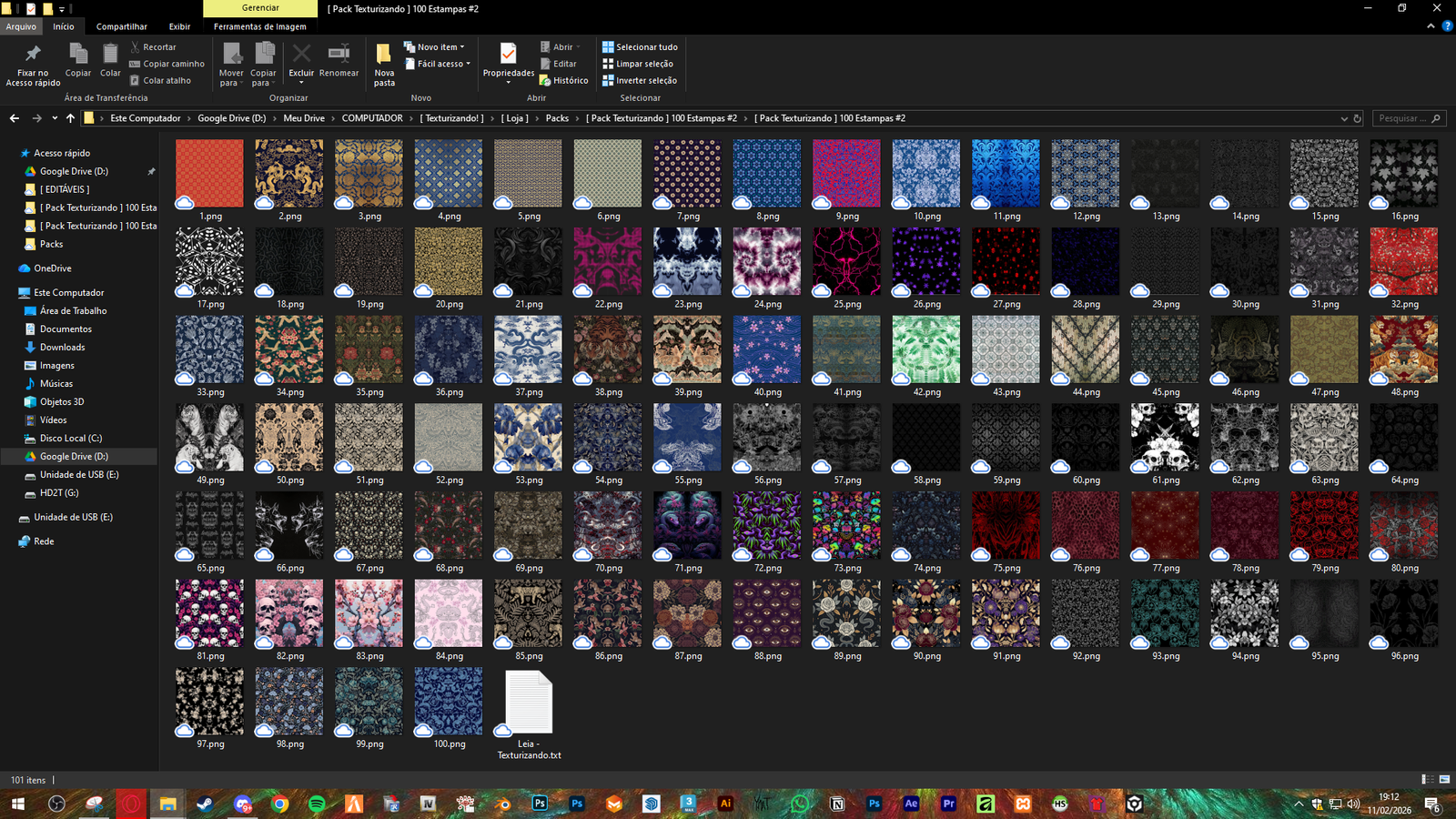Open the Fácil acesso dropdown
The width and height of the screenshot is (1456, 819).
[443, 64]
